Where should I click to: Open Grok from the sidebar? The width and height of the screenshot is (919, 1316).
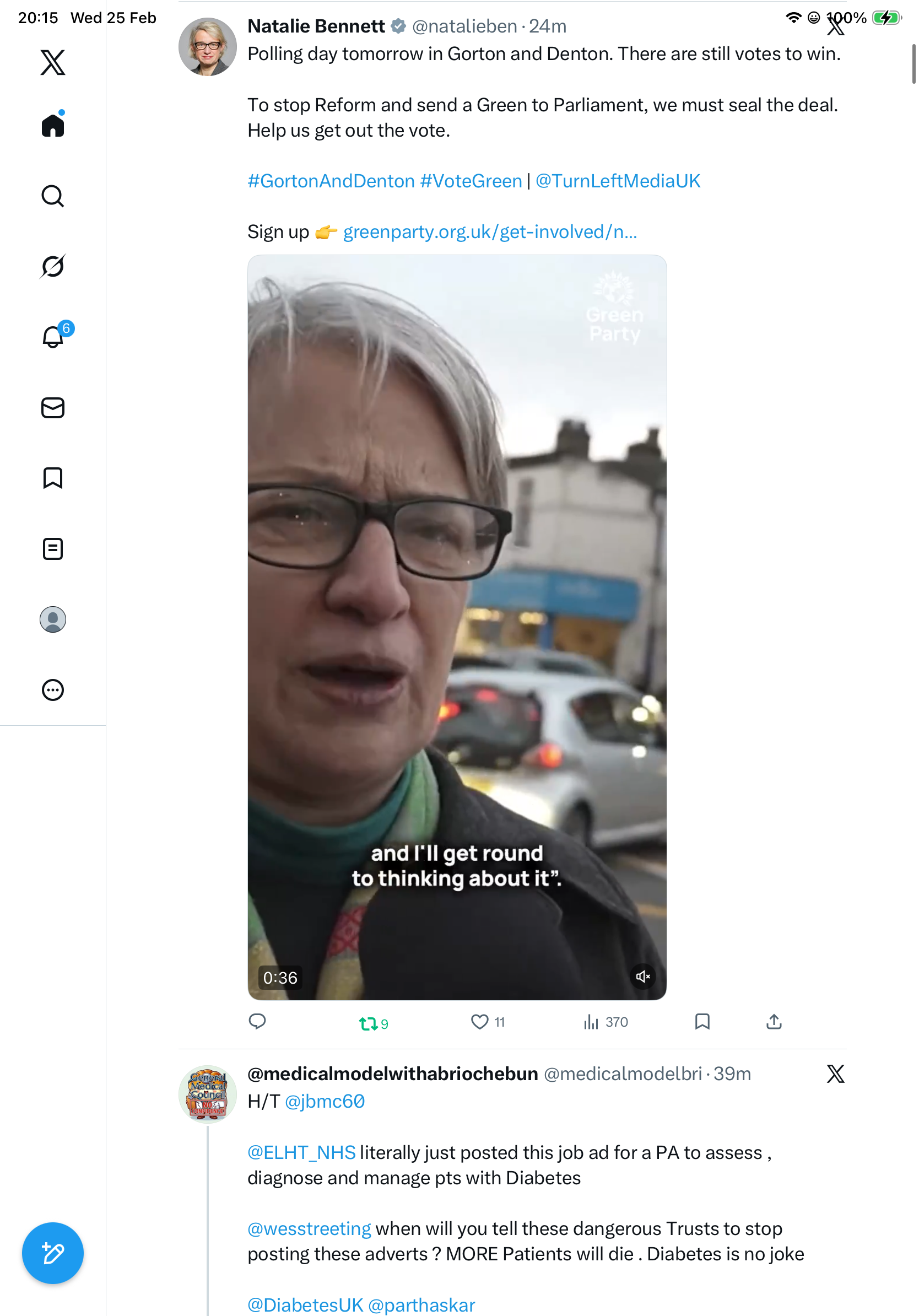53,267
